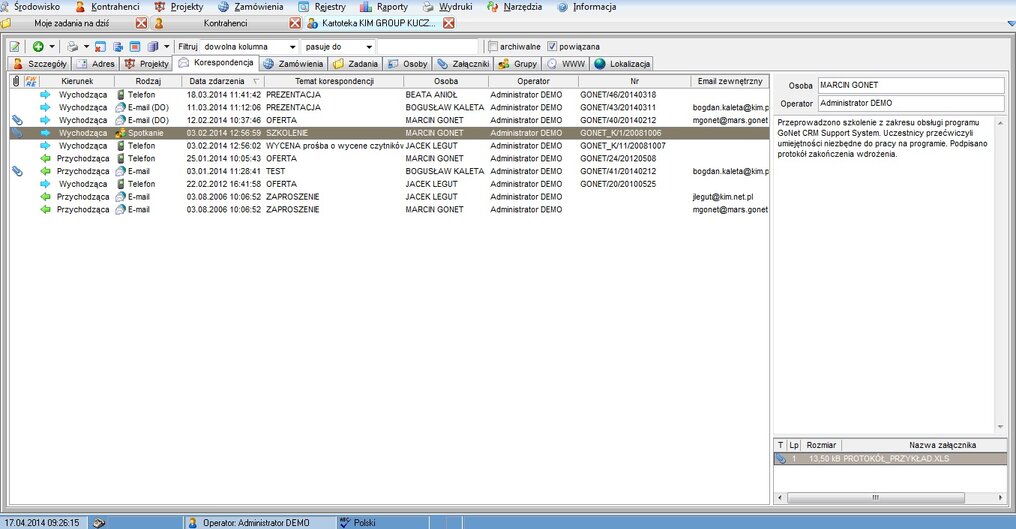Screen dimensions: 1016x529
Task: Click incoming arrow on 25.01.2014 OFERTA row
Action: pos(45,158)
